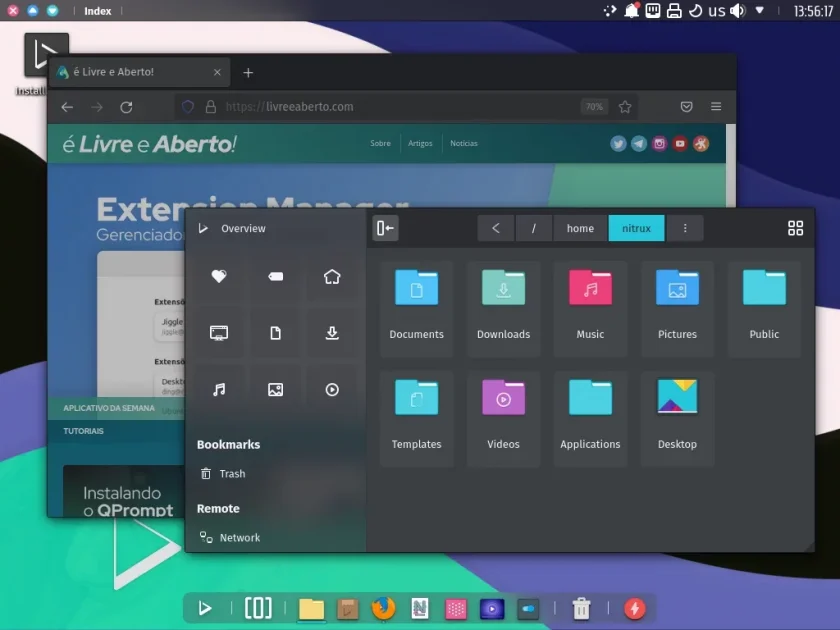Reset 70% zoom indicator in Firefox

point(594,107)
